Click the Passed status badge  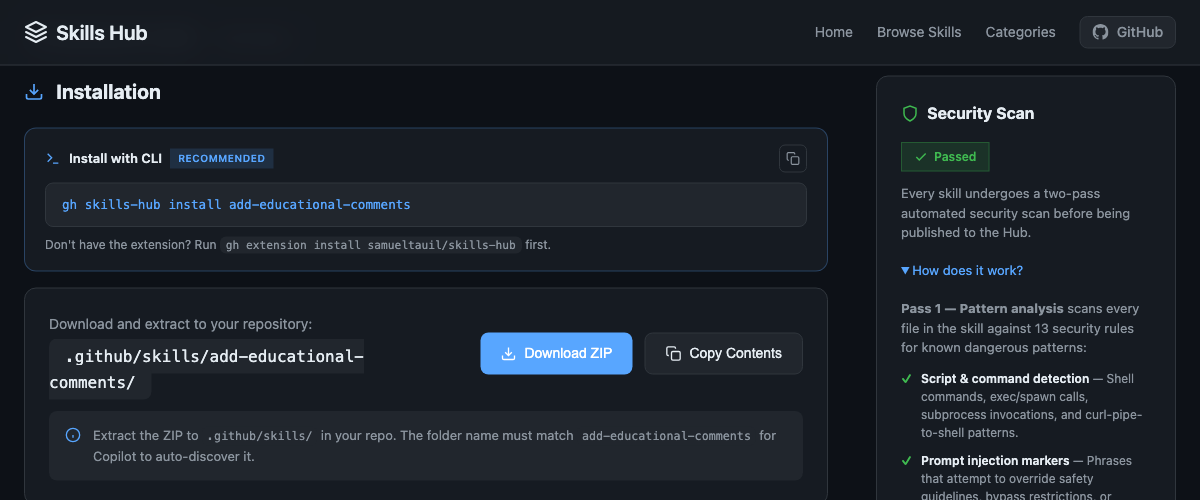point(945,157)
